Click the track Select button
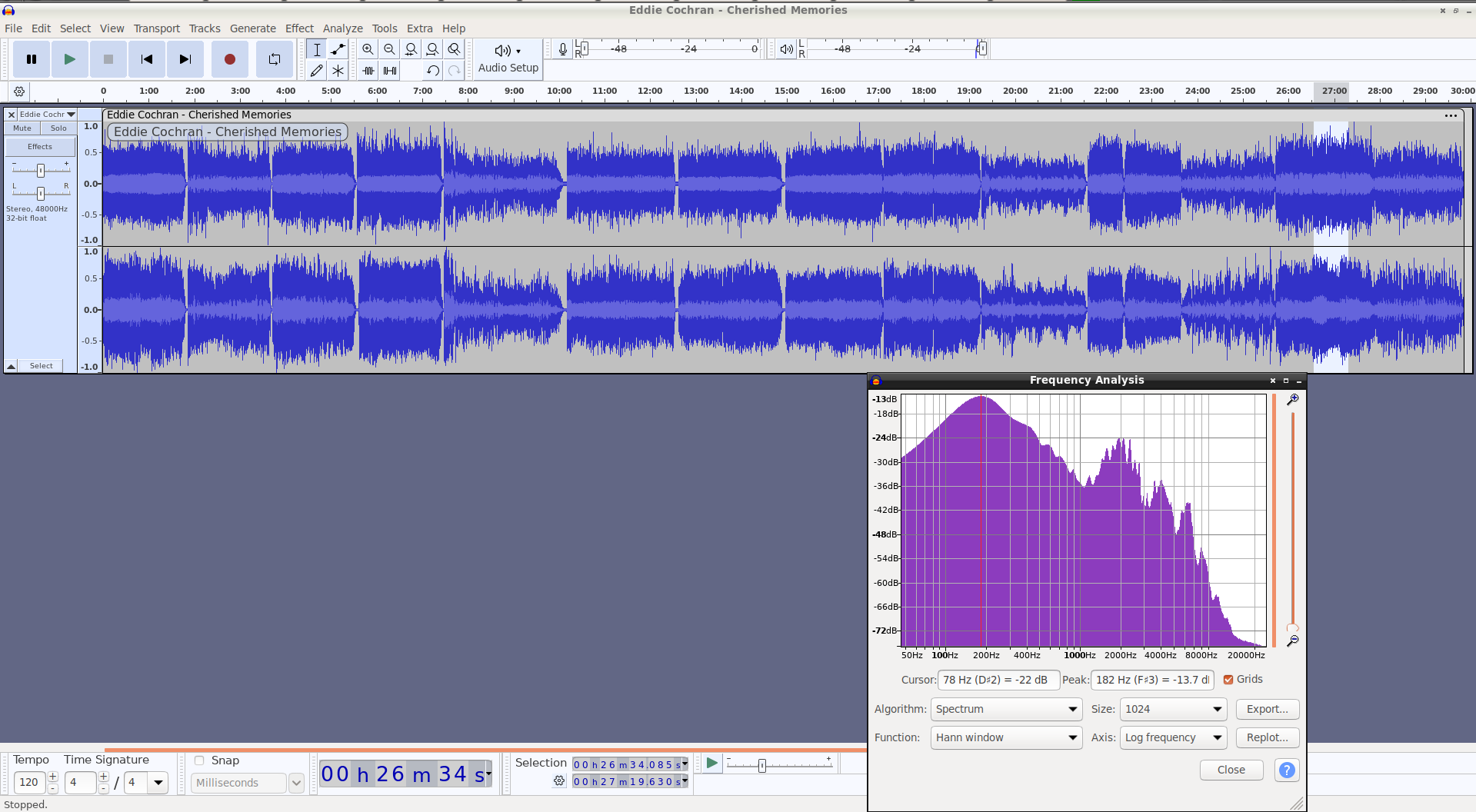The image size is (1476, 812). 42,366
